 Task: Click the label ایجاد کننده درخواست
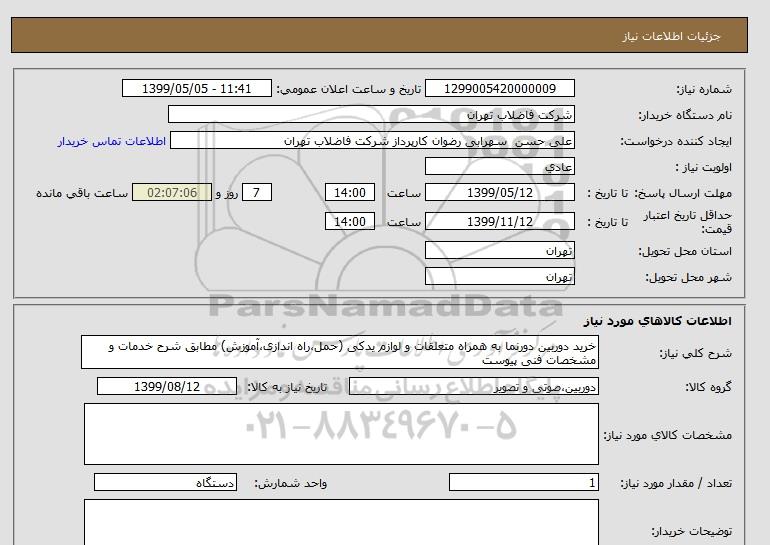[676, 141]
